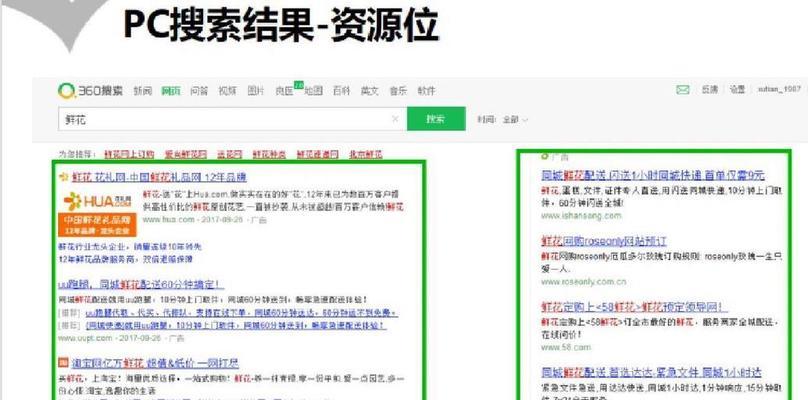Select the 网页 tab

tap(171, 91)
